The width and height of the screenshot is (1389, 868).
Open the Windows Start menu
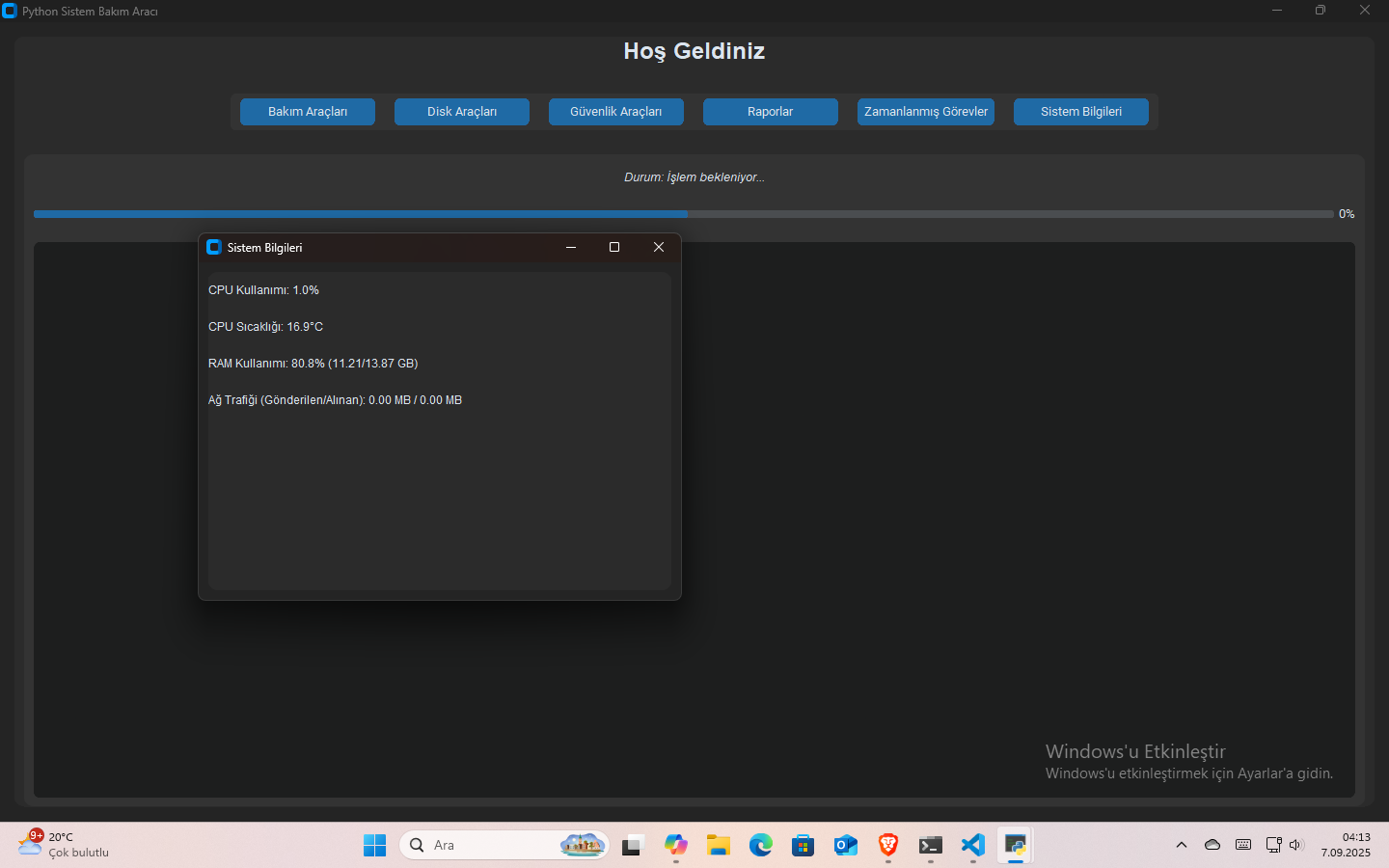pos(375,845)
